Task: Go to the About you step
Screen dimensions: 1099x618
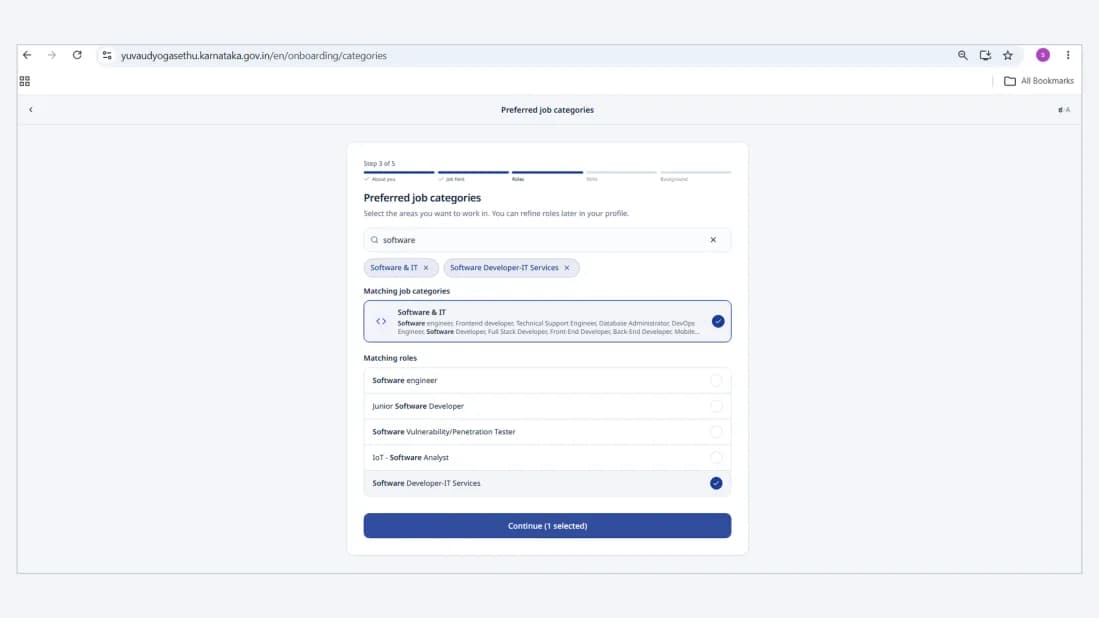Action: 381,179
